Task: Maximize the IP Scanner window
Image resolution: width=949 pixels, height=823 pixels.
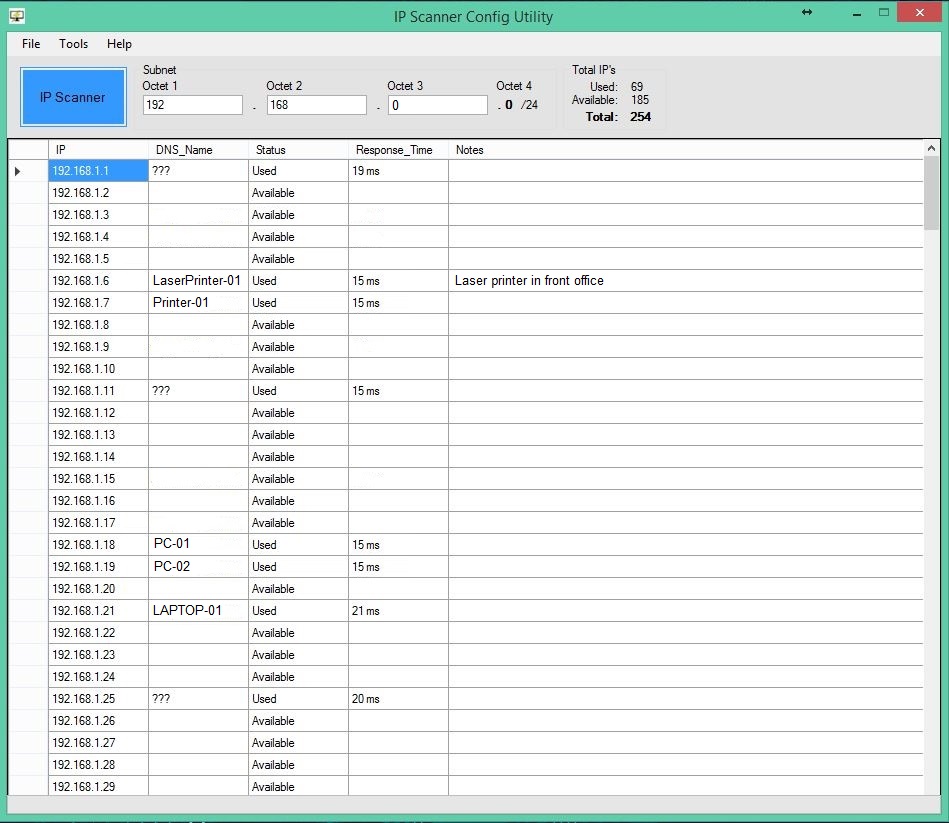Action: (x=884, y=13)
